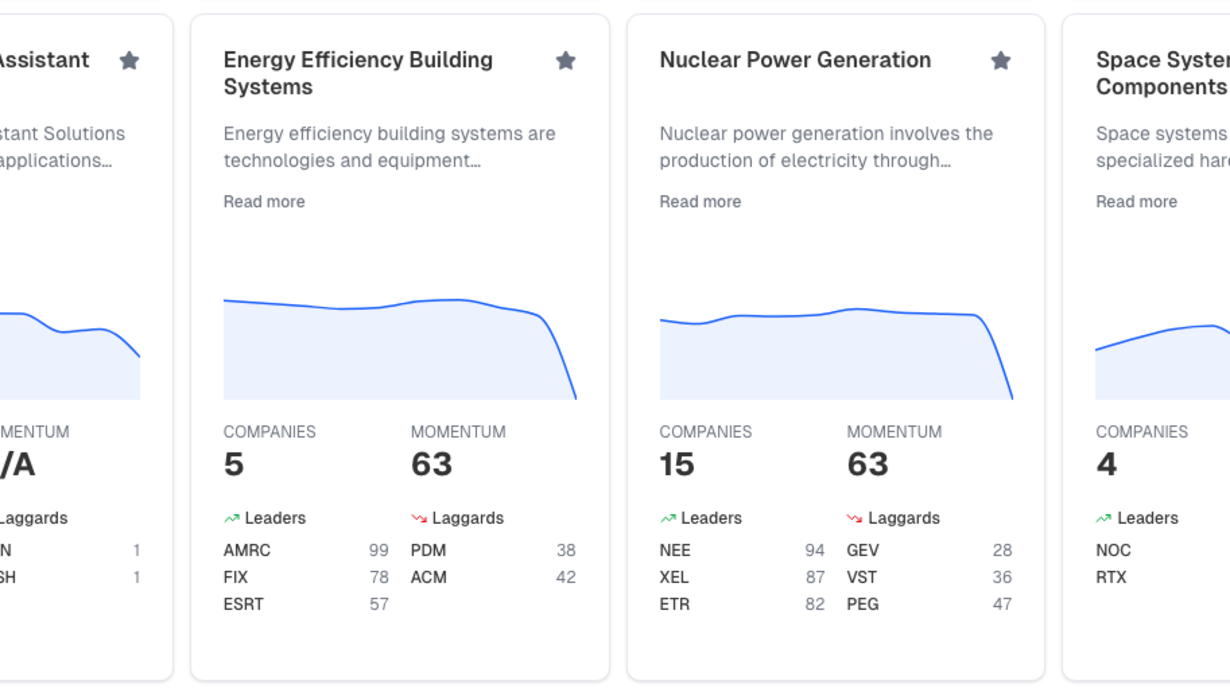Screen dimensions: 1230x692
Task: Select NOC ticker in Space Systems Leaders
Action: click(x=1113, y=550)
